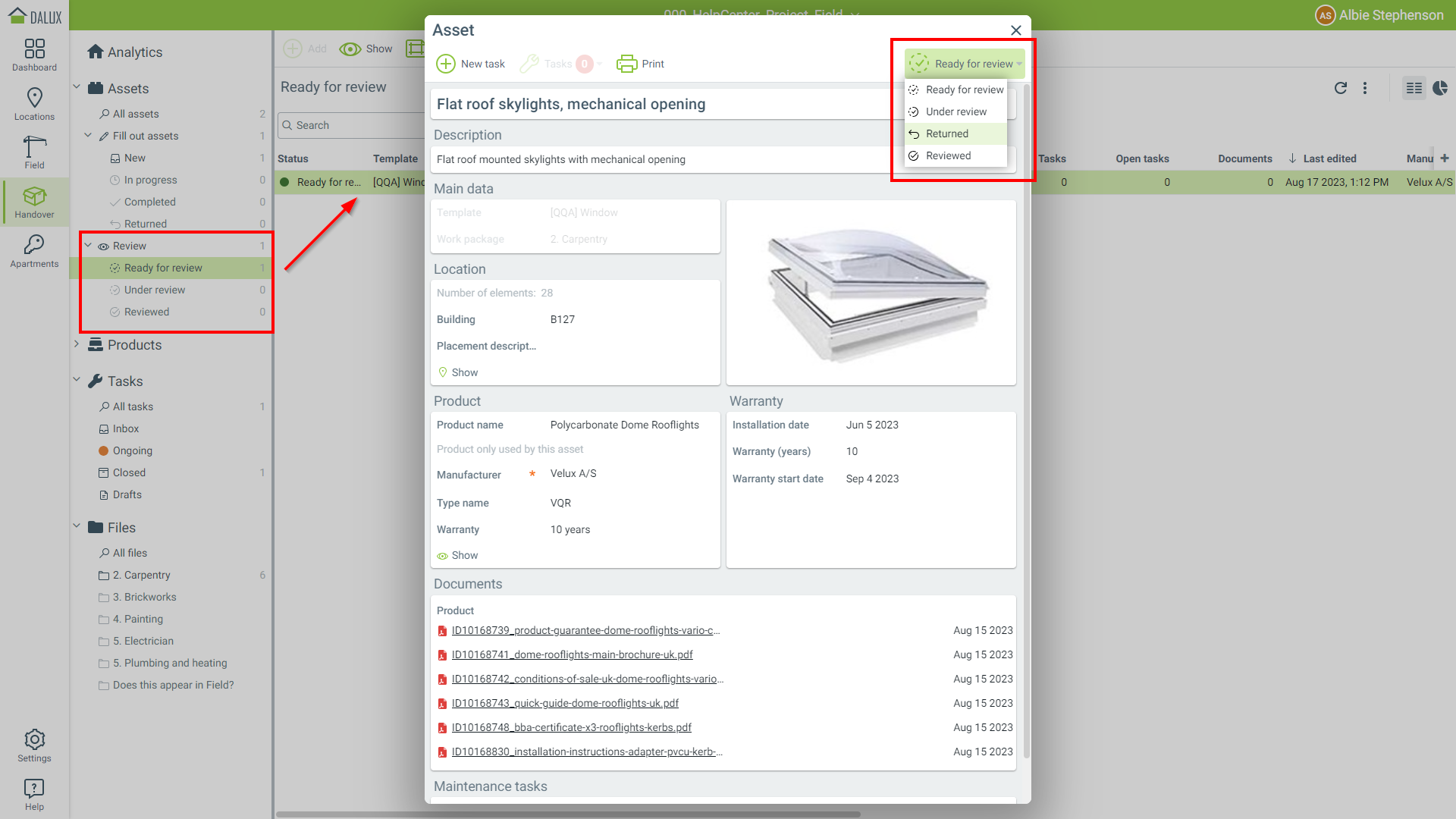Click the Print icon in Asset dialog
The height and width of the screenshot is (819, 1456).
627,64
